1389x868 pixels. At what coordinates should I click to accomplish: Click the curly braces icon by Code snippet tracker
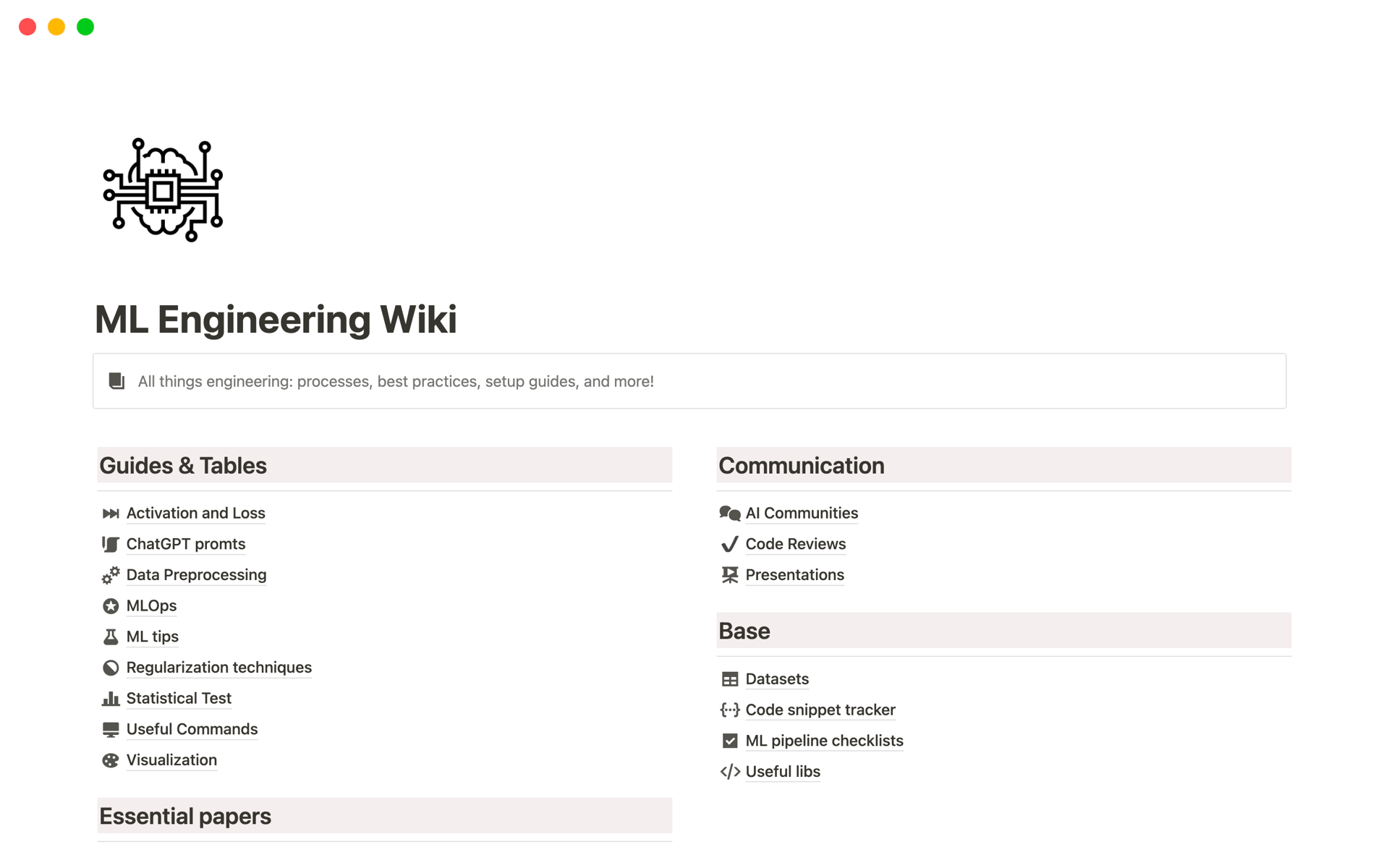[x=729, y=710]
